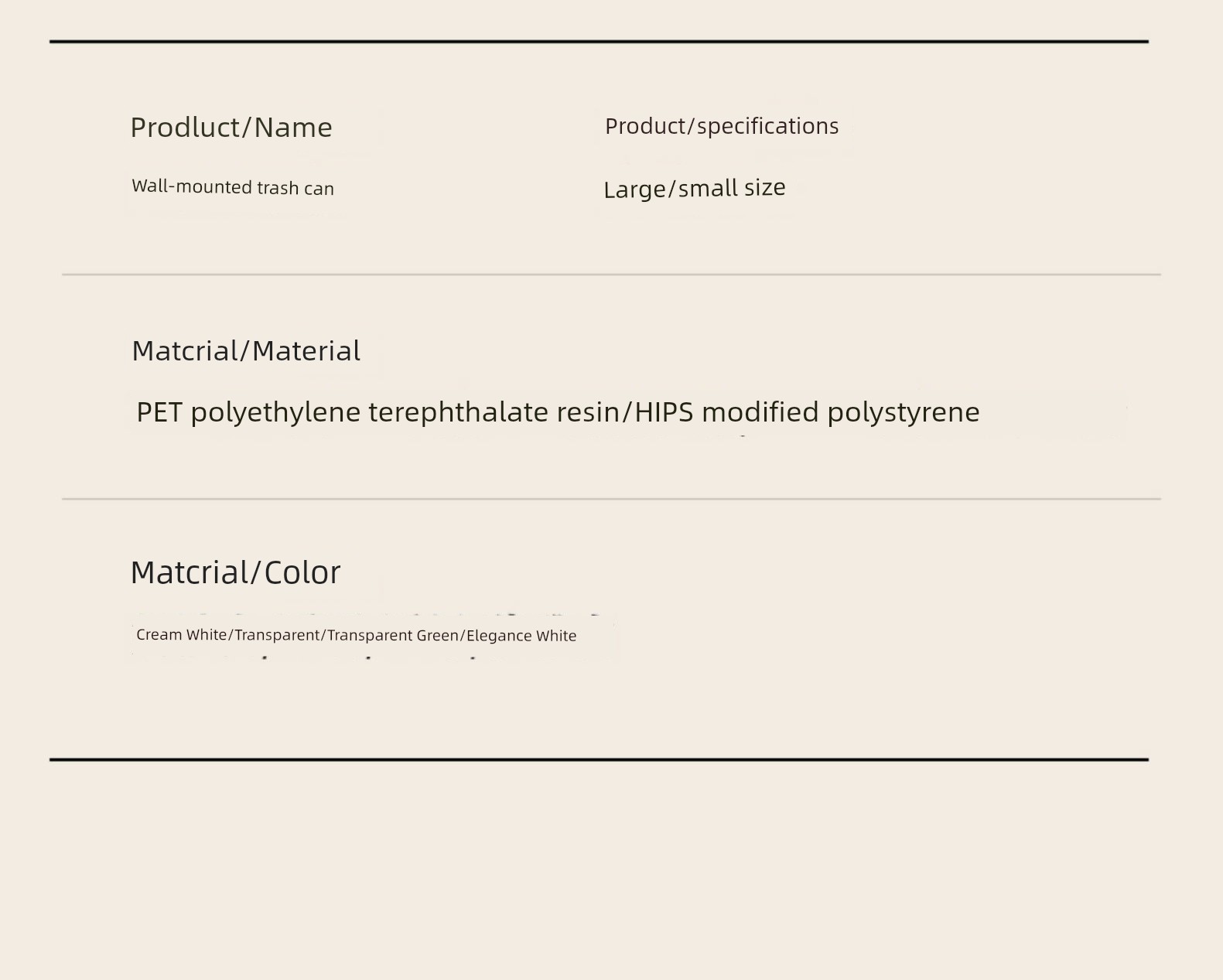Select the Elegance White color option

point(521,635)
